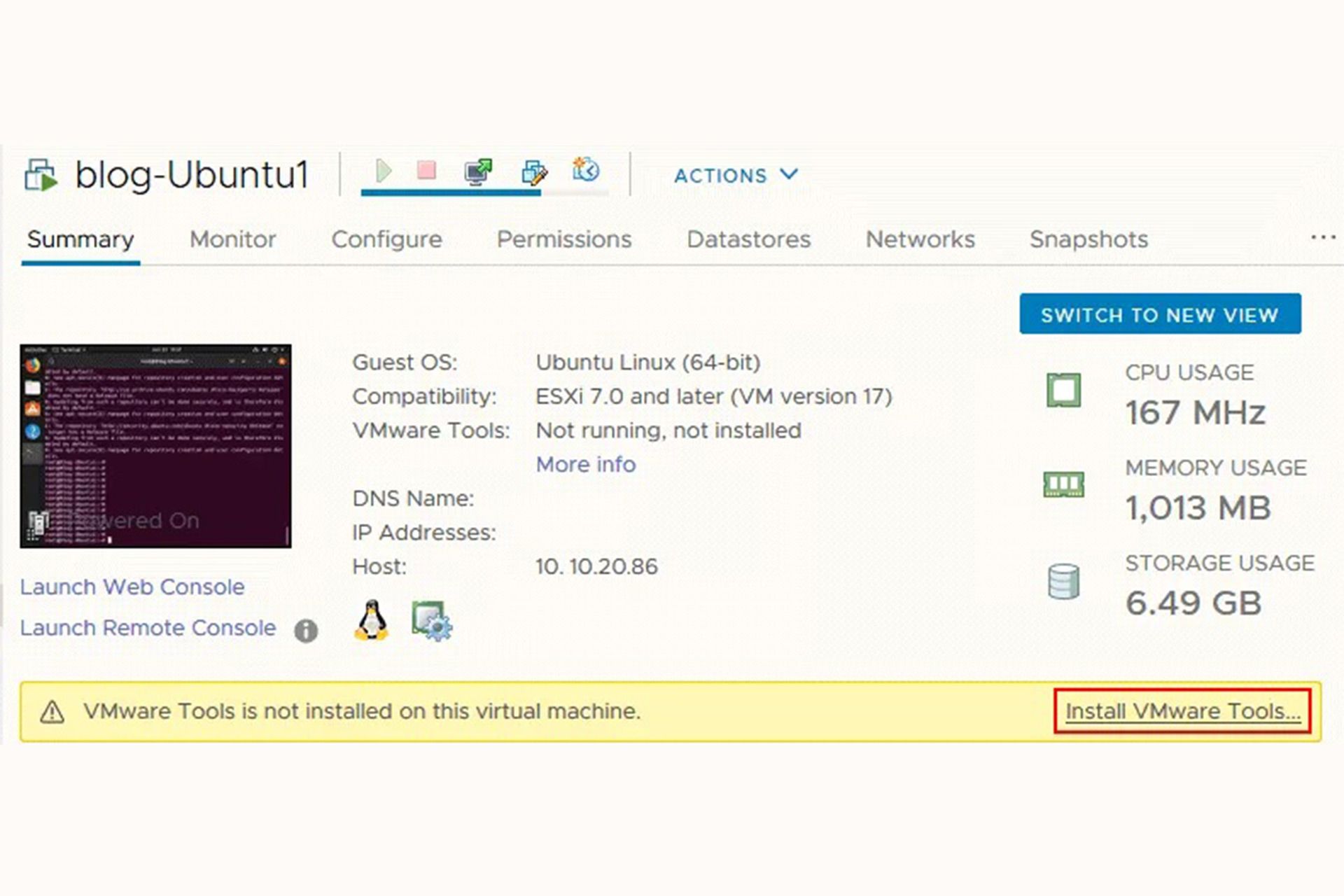Click SWITCH TO NEW VIEW button
Viewport: 1344px width, 896px height.
[x=1160, y=315]
